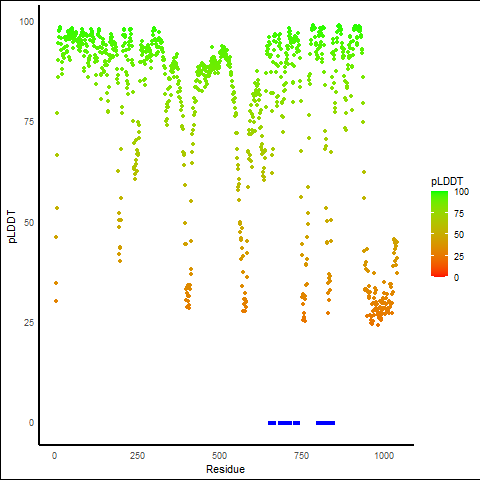The height and width of the screenshot is (480, 480).
Task: Click the orange point cluster near residue 1000
Action: pos(380,305)
